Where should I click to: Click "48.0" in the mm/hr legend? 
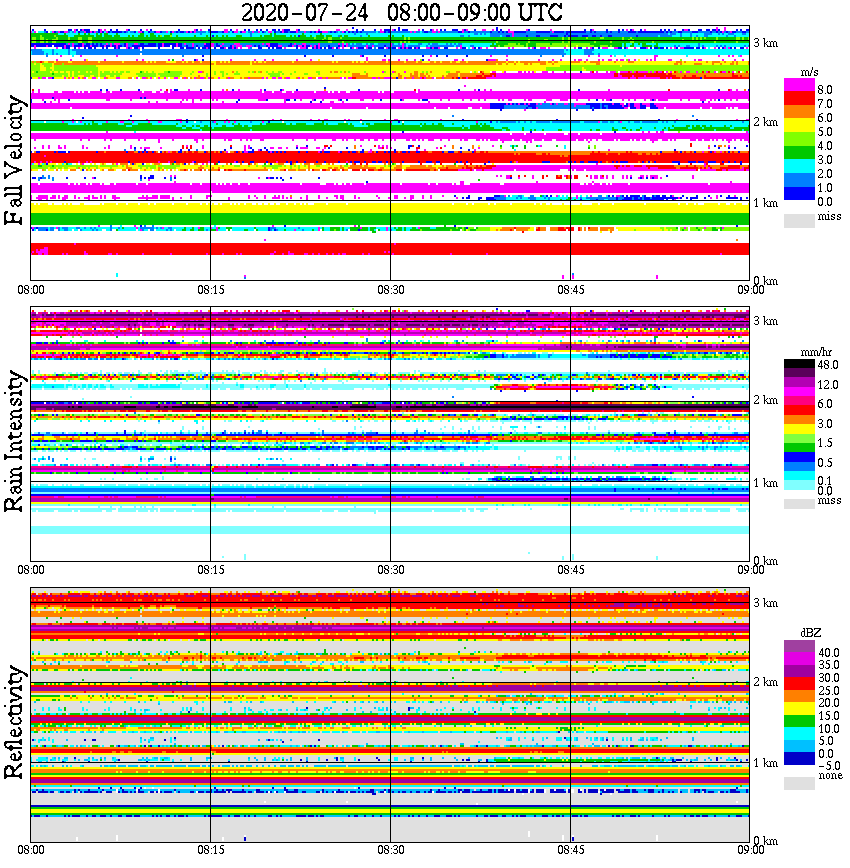(x=828, y=365)
